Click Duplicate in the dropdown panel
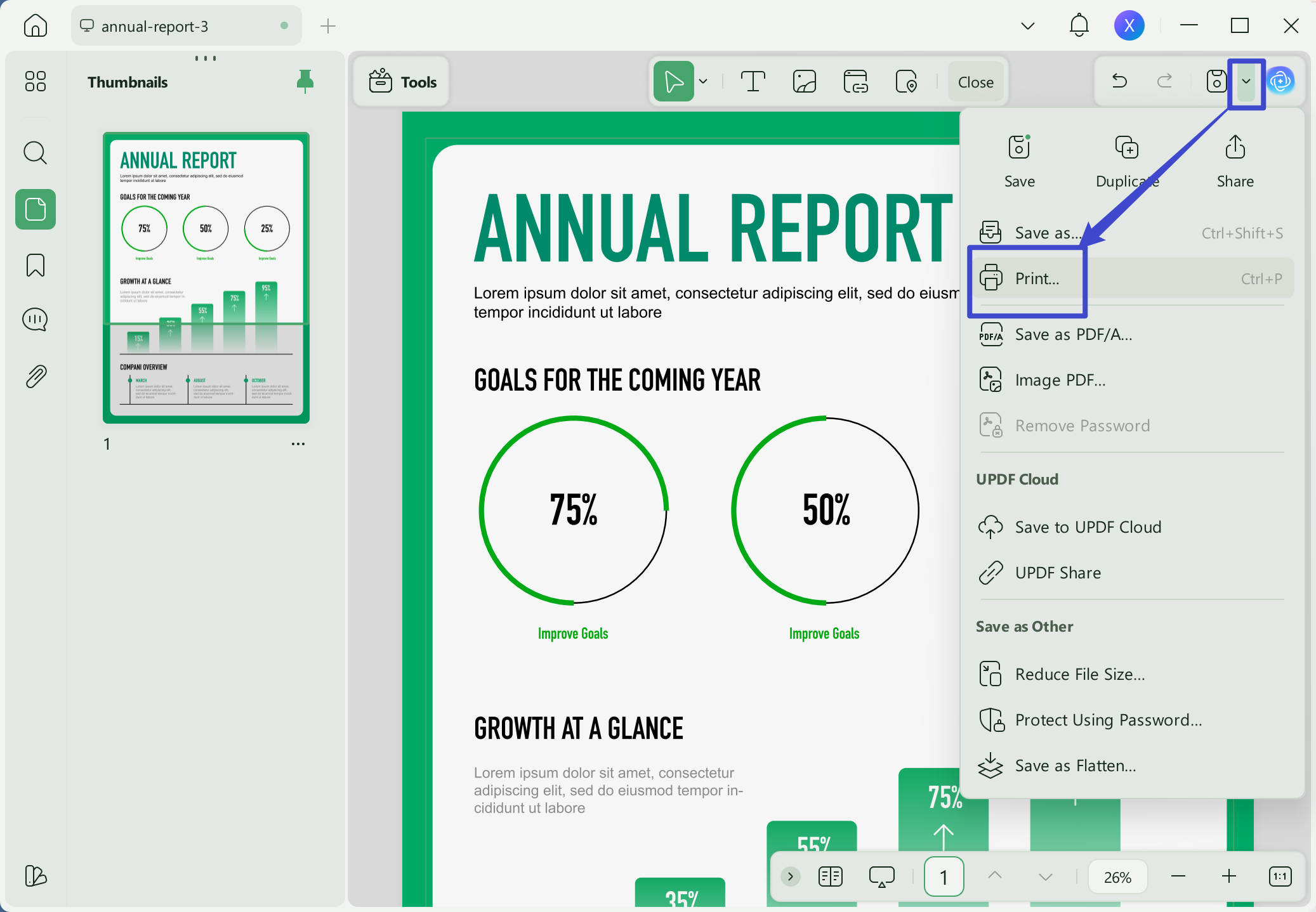The image size is (1316, 912). coord(1128,161)
